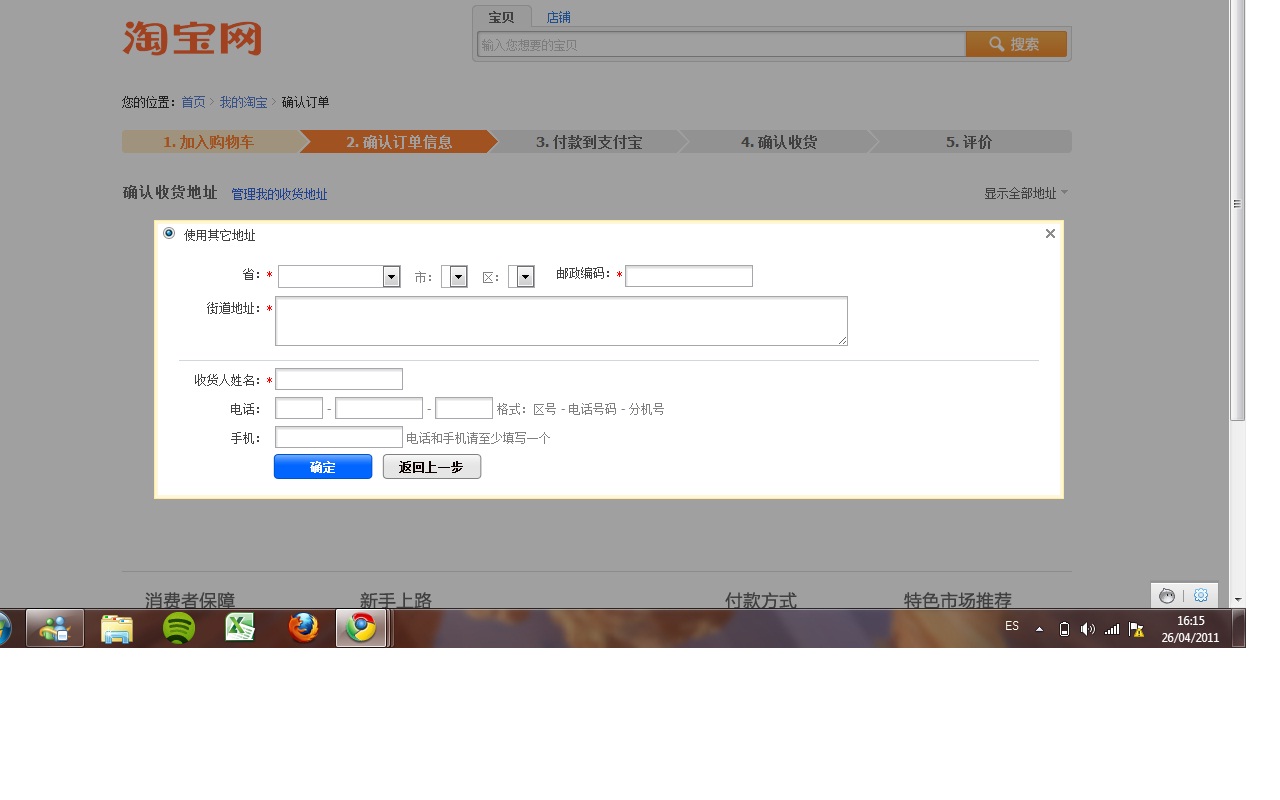This screenshot has width=1280, height=800.
Task: Click the ES language indicator
Action: (x=1012, y=626)
